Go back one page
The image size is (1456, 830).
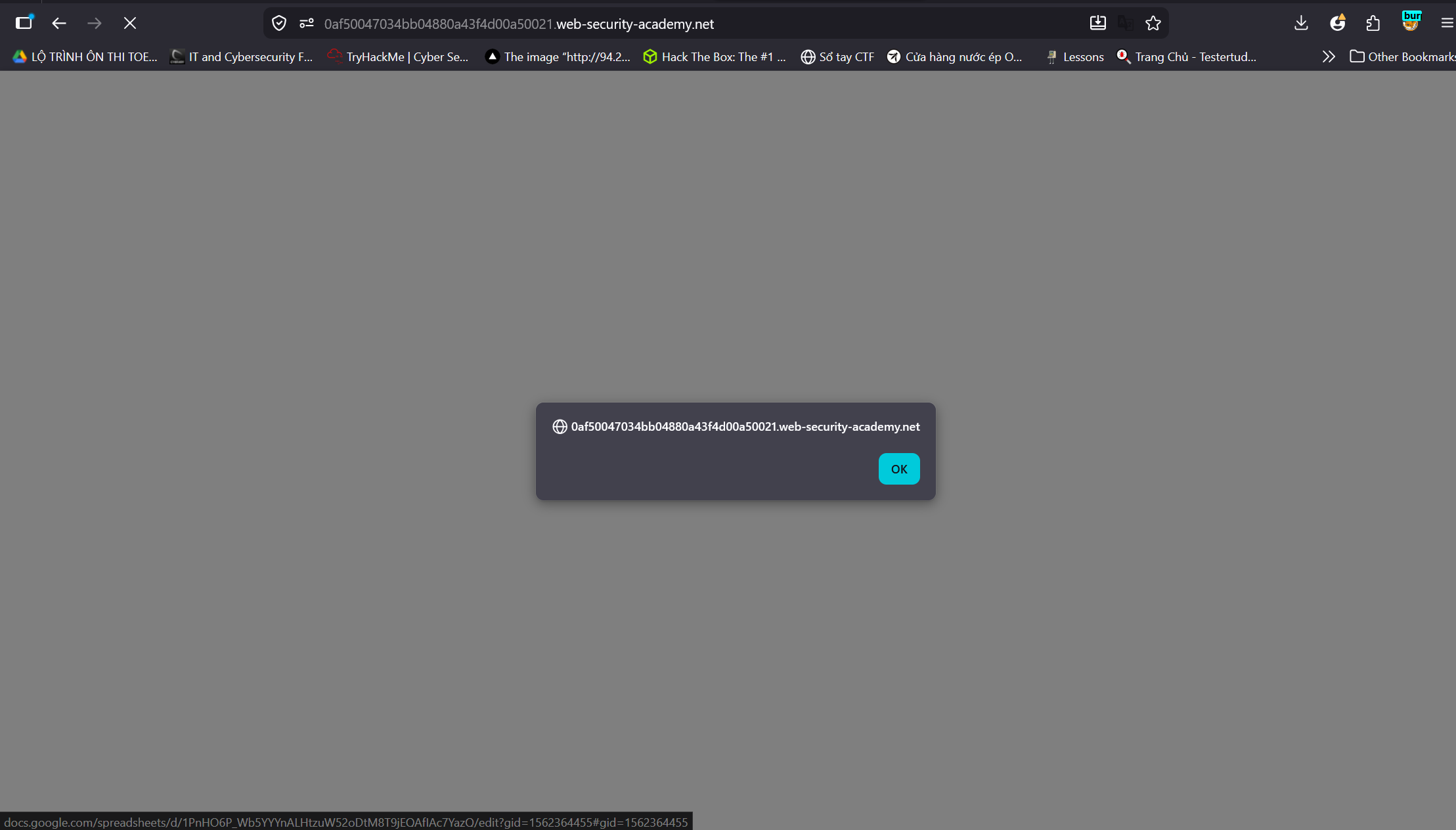point(59,24)
